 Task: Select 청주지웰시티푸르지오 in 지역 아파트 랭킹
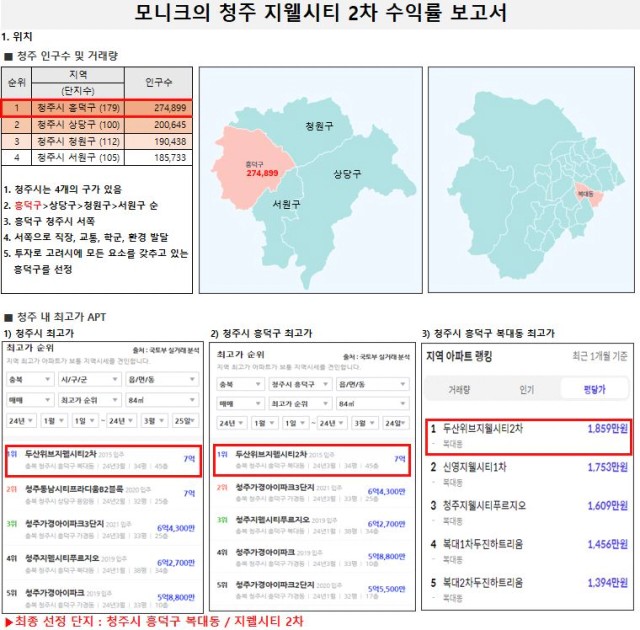pyautogui.click(x=528, y=513)
